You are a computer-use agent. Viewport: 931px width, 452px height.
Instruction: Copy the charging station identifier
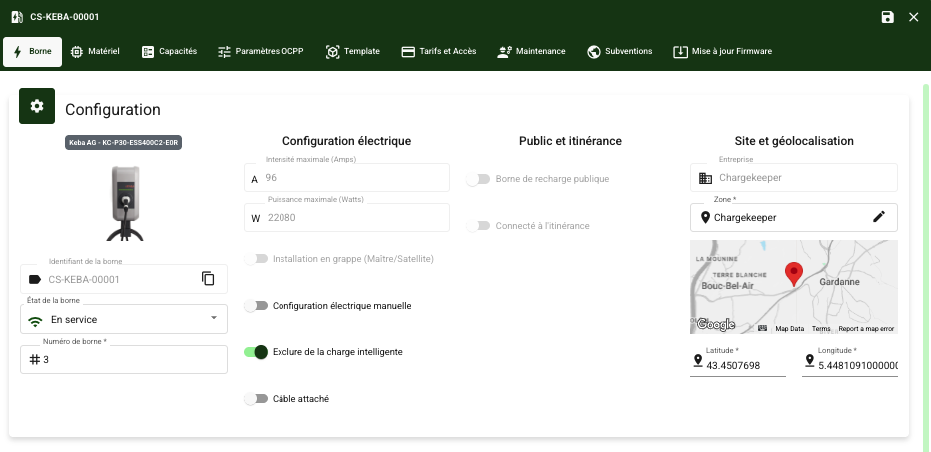pos(208,279)
